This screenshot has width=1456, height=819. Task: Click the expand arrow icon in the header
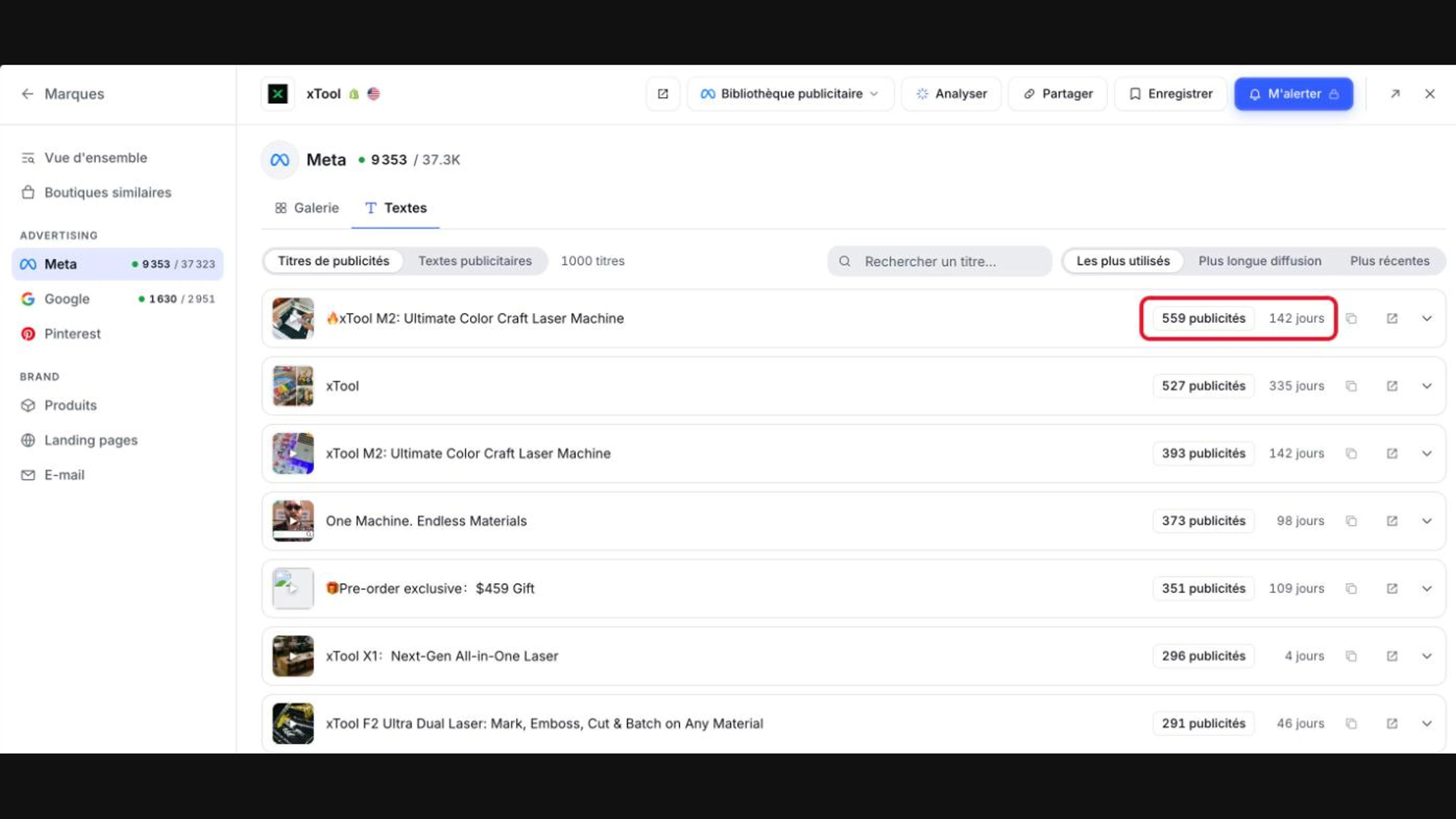pos(1395,94)
